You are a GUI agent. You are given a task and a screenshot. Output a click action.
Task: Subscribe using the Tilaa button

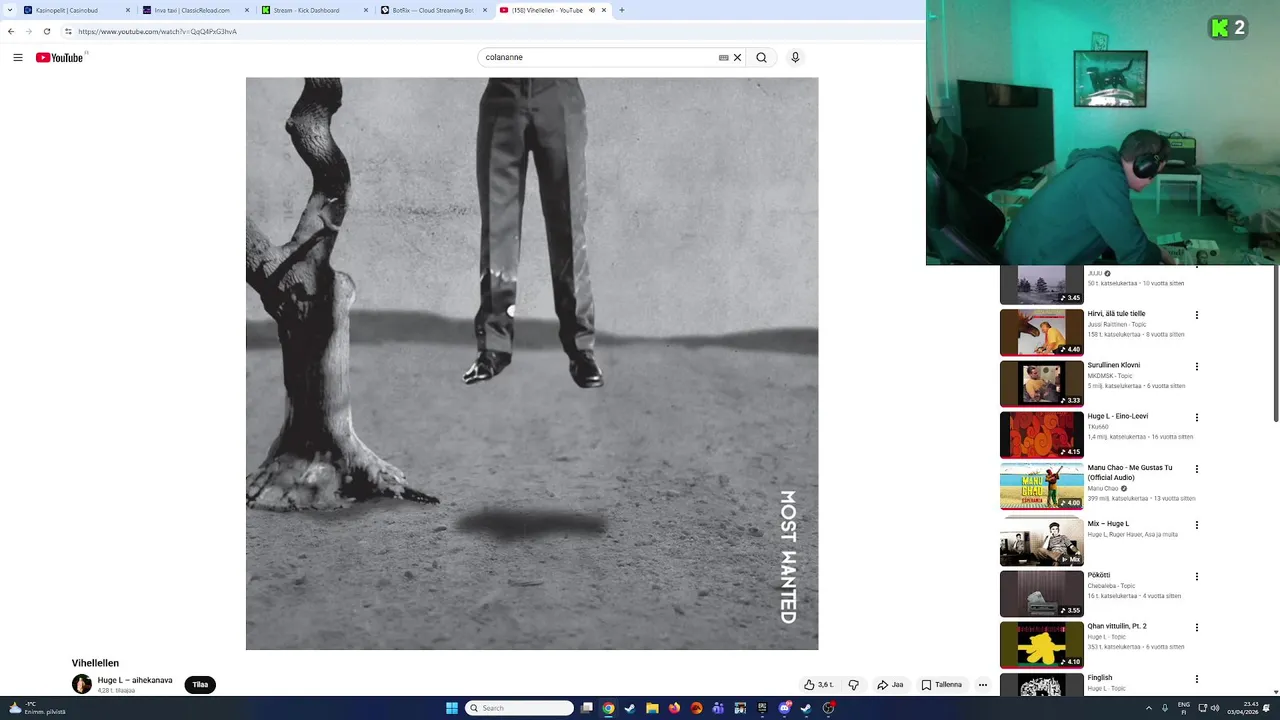[x=200, y=685]
